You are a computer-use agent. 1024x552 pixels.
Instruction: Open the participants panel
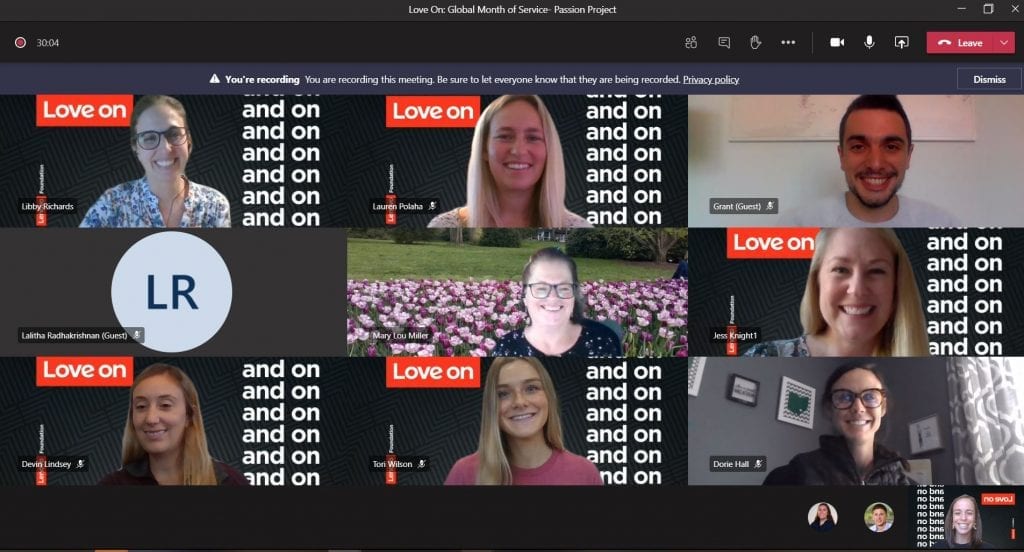(x=691, y=42)
